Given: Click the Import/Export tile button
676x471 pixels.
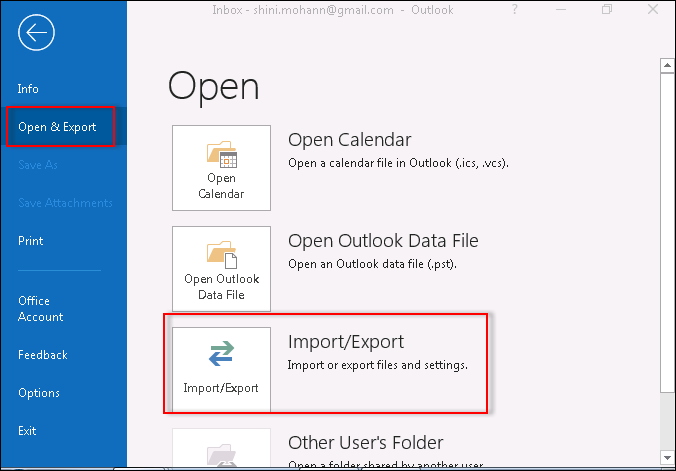Looking at the screenshot, I should point(221,369).
